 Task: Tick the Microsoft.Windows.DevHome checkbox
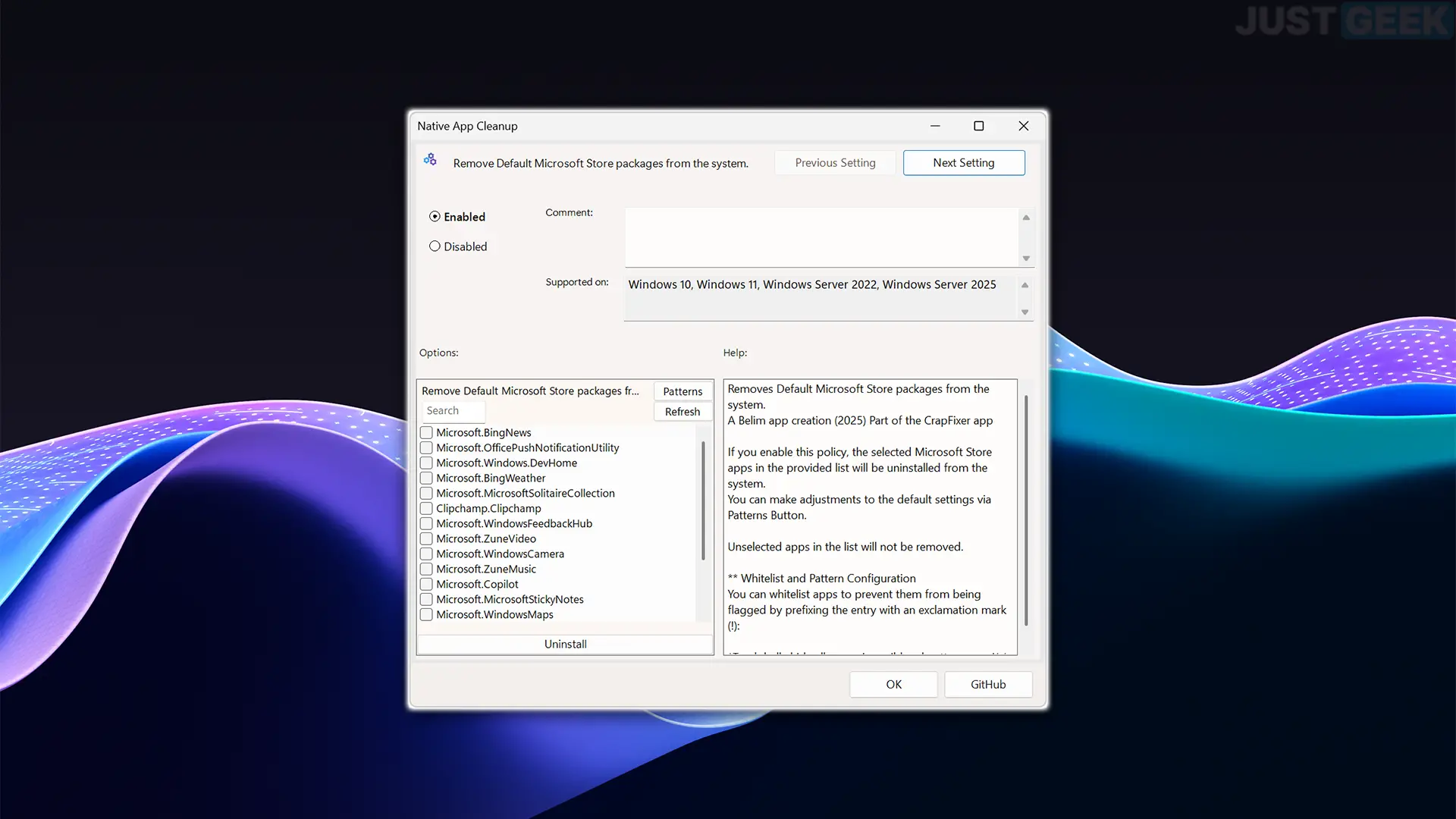pos(426,463)
